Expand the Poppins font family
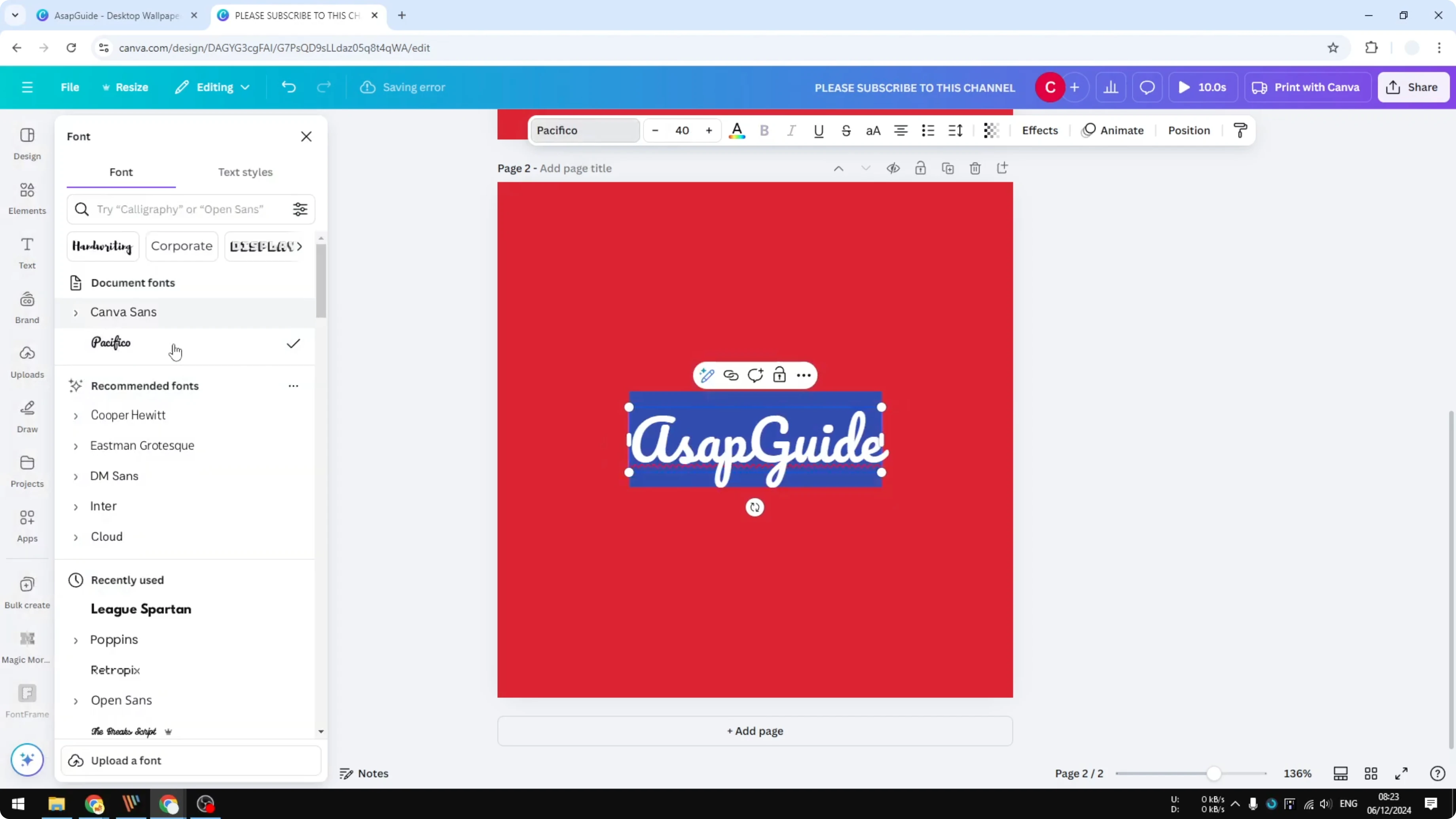 [76, 640]
